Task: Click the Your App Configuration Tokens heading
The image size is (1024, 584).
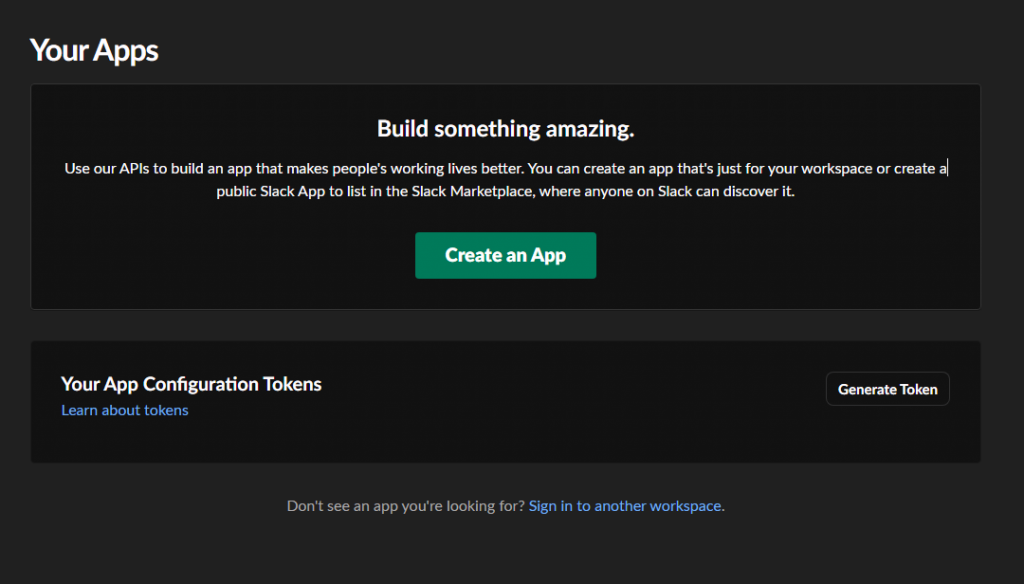Action: (x=191, y=384)
